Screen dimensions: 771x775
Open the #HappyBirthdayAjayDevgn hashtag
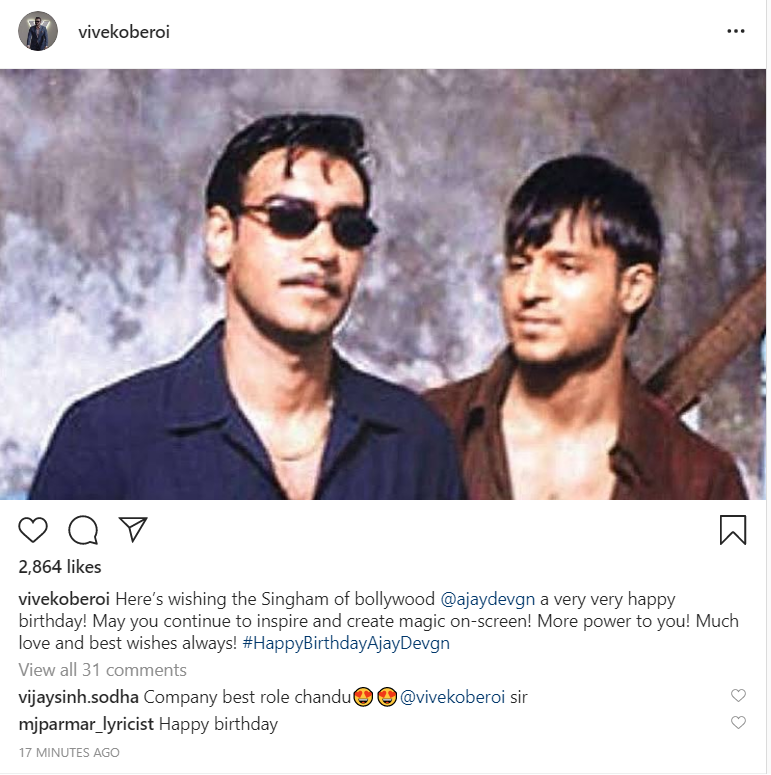click(346, 643)
